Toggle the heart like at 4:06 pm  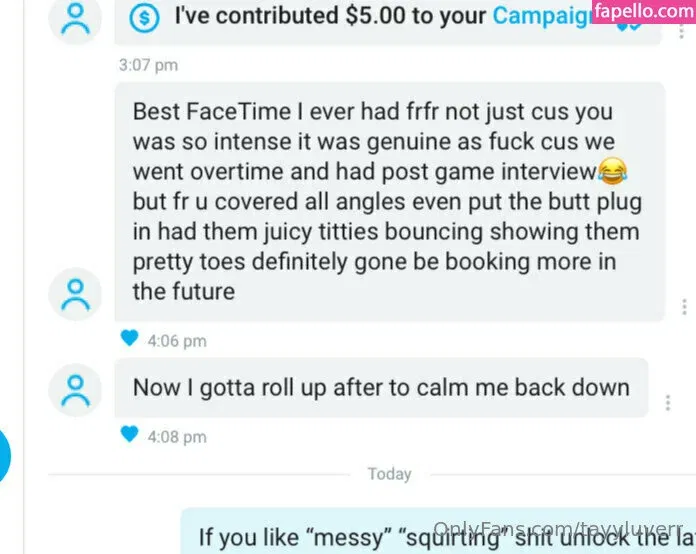pos(129,338)
